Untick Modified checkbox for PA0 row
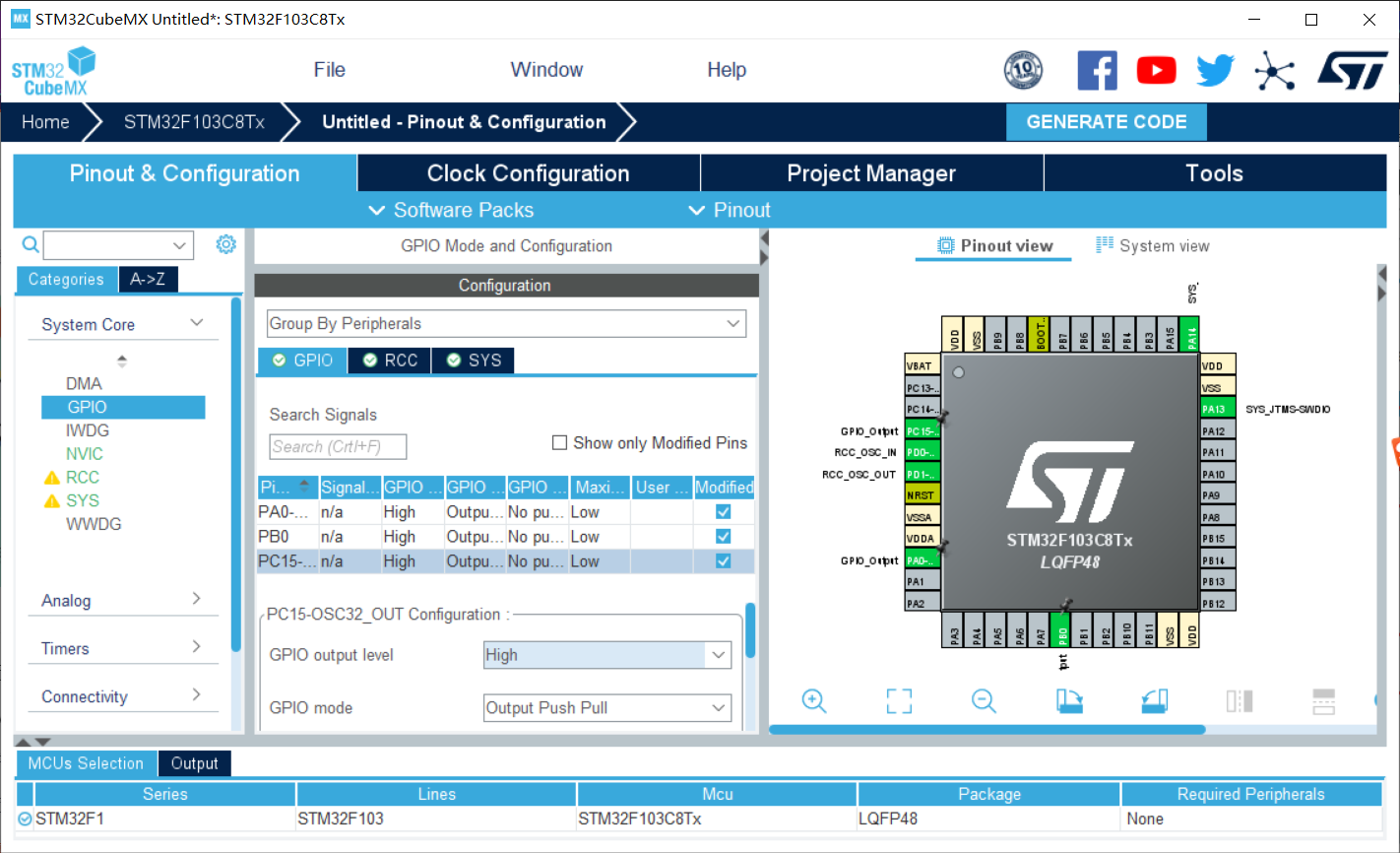 pos(724,512)
